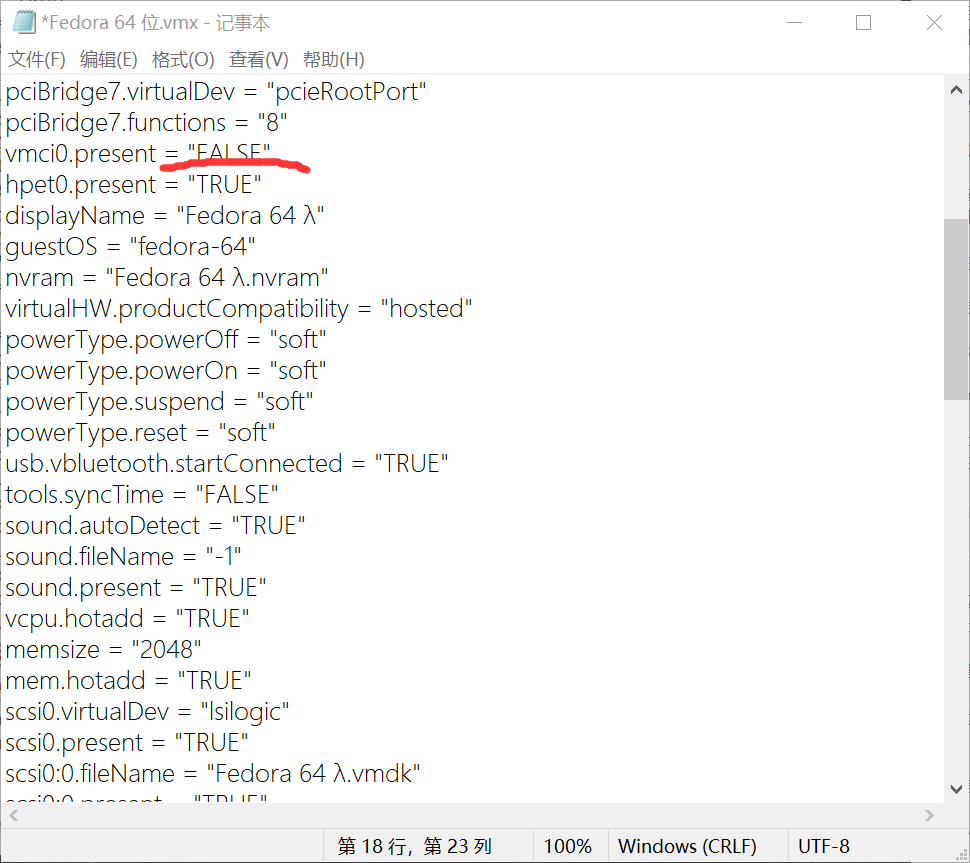This screenshot has width=970, height=863.
Task: Click the displayName line
Action: 165,215
